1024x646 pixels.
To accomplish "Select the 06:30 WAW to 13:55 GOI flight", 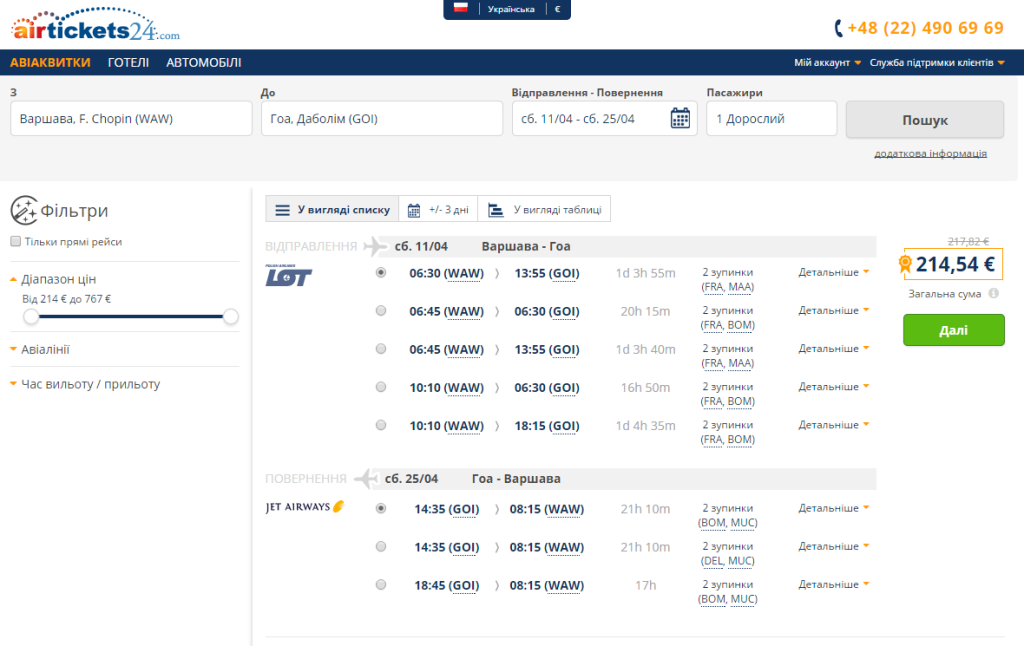I will [381, 273].
